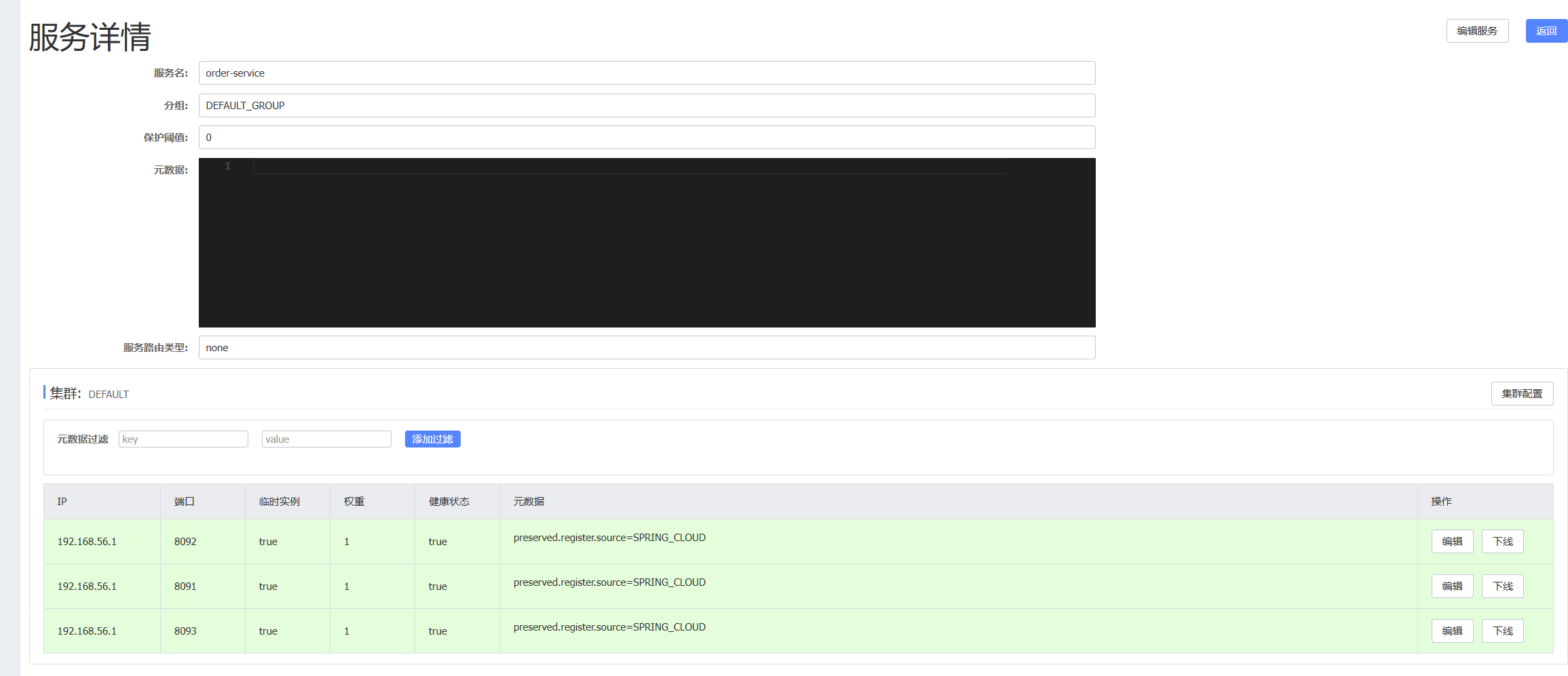Click the 分组 field showing DEFAULT_GROUP
Screen dimensions: 1568x676
(x=646, y=105)
